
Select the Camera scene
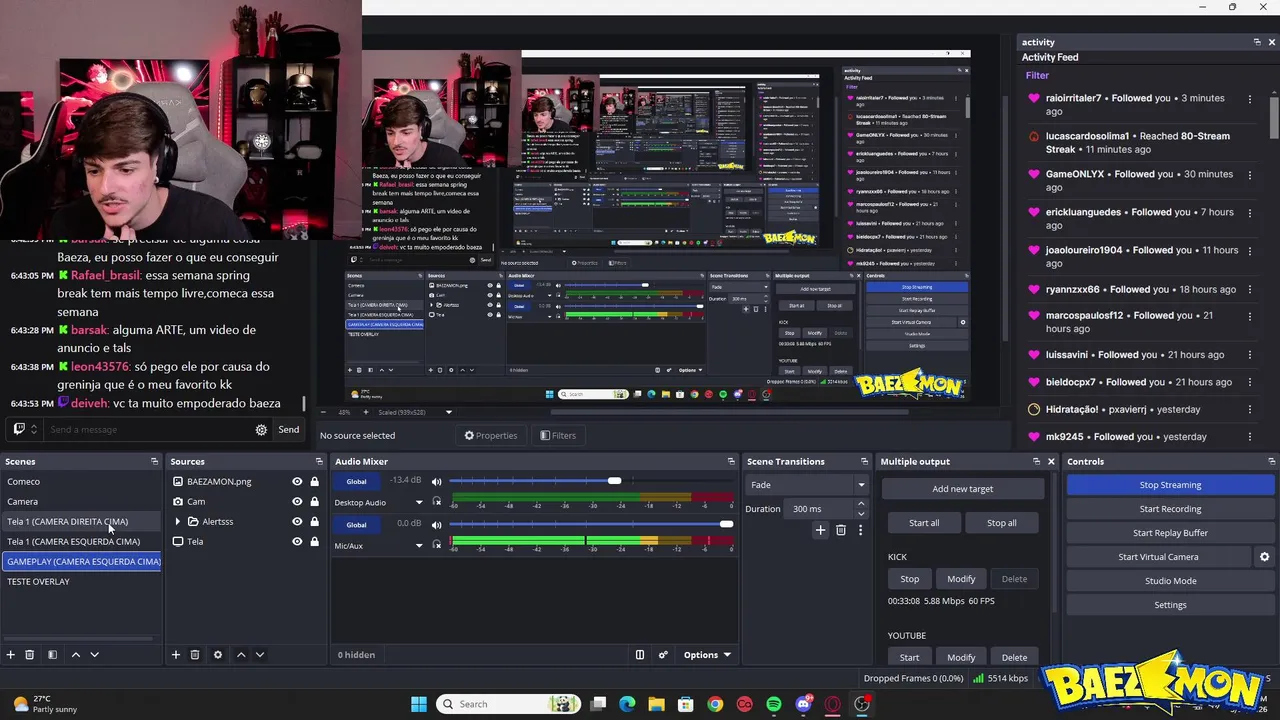click(81, 501)
